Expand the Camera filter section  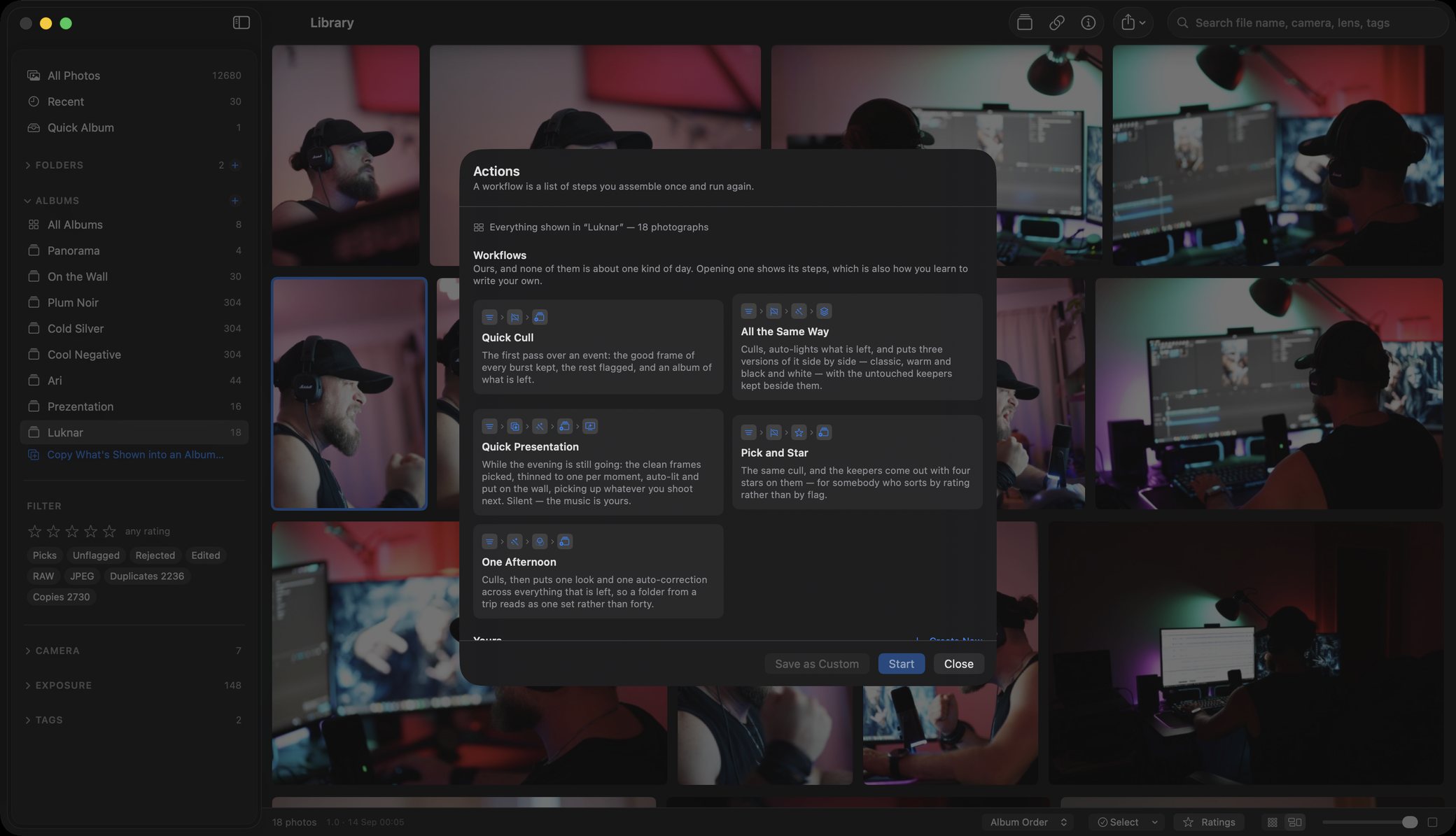tap(28, 651)
